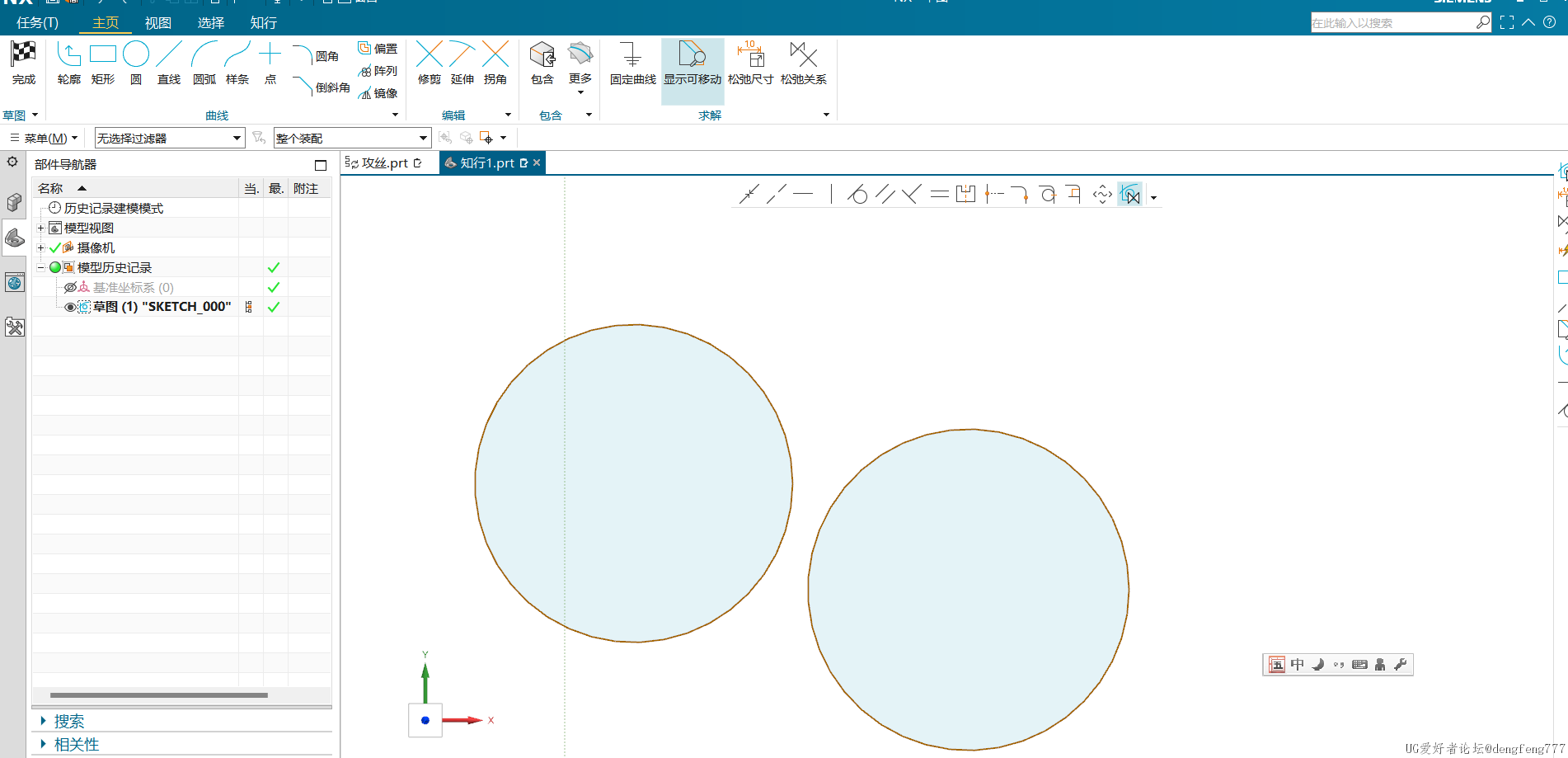Collapse the 模型历史记录 tree node
Image resolution: width=1568 pixels, height=758 pixels.
click(x=40, y=267)
